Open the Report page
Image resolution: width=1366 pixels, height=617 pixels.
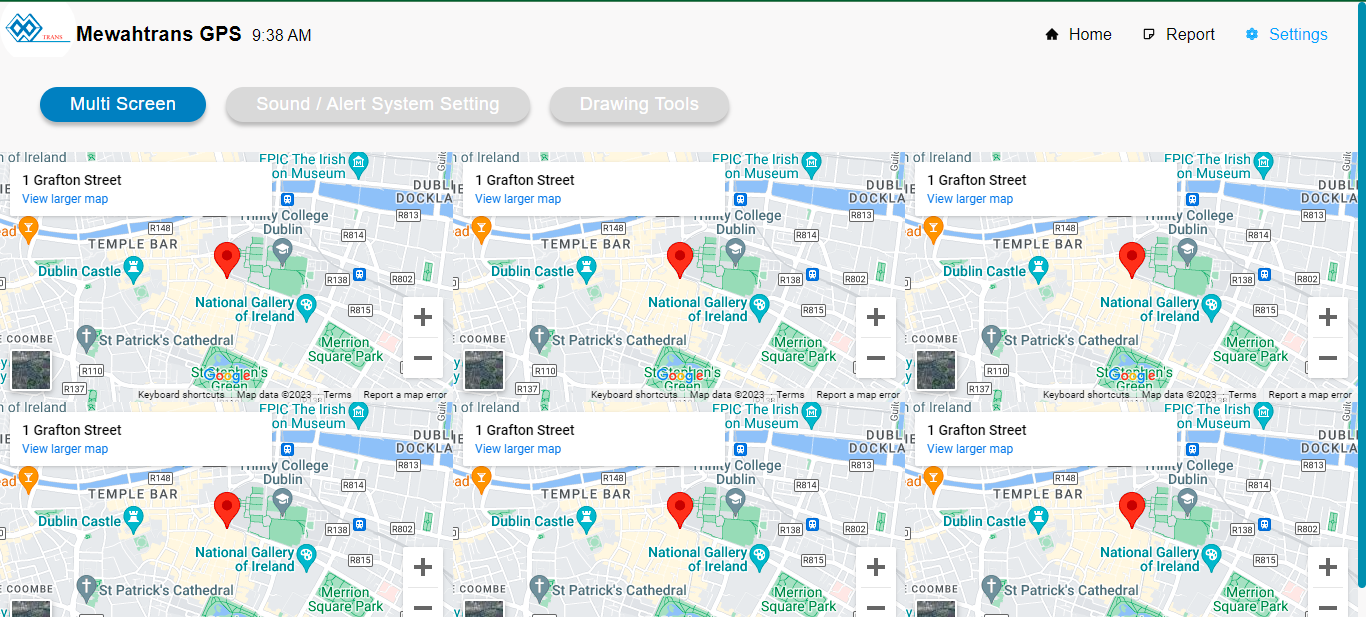pyautogui.click(x=1179, y=34)
